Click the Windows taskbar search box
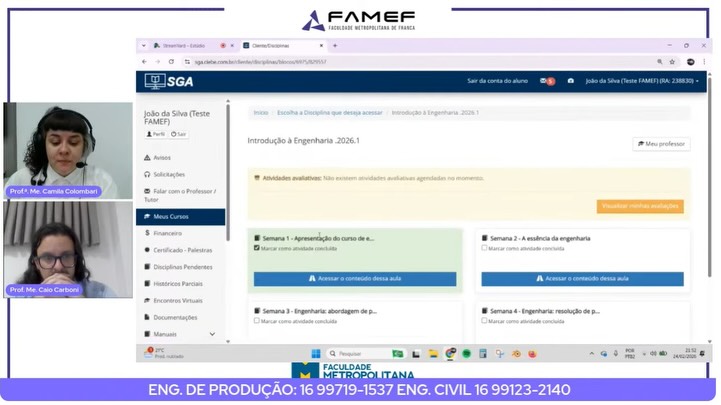Viewport: 721px width, 405px height. pos(358,353)
